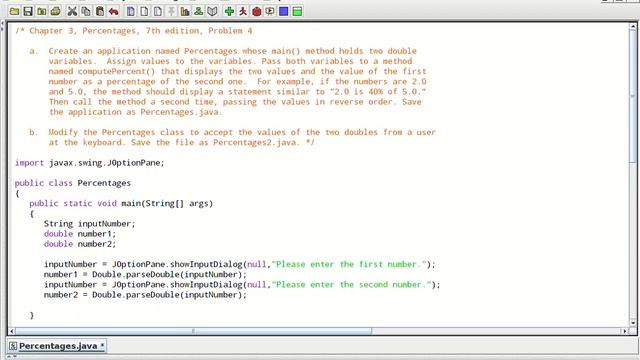Click the 'double number1;' line

80,234
